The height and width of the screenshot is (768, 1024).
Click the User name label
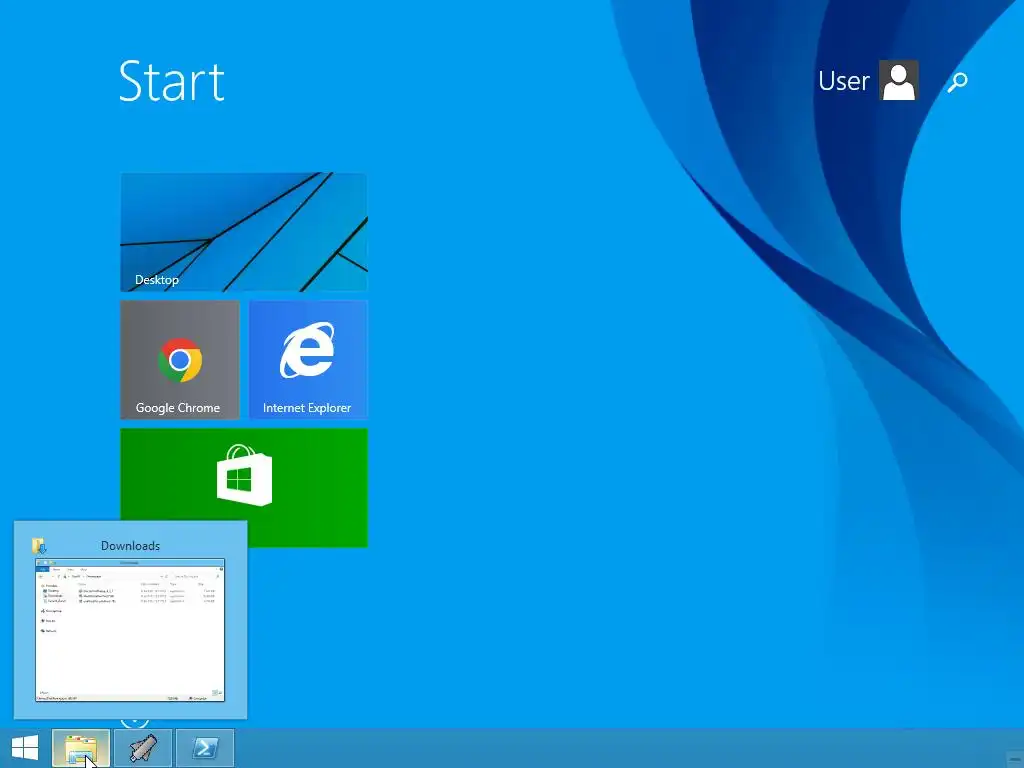point(843,81)
